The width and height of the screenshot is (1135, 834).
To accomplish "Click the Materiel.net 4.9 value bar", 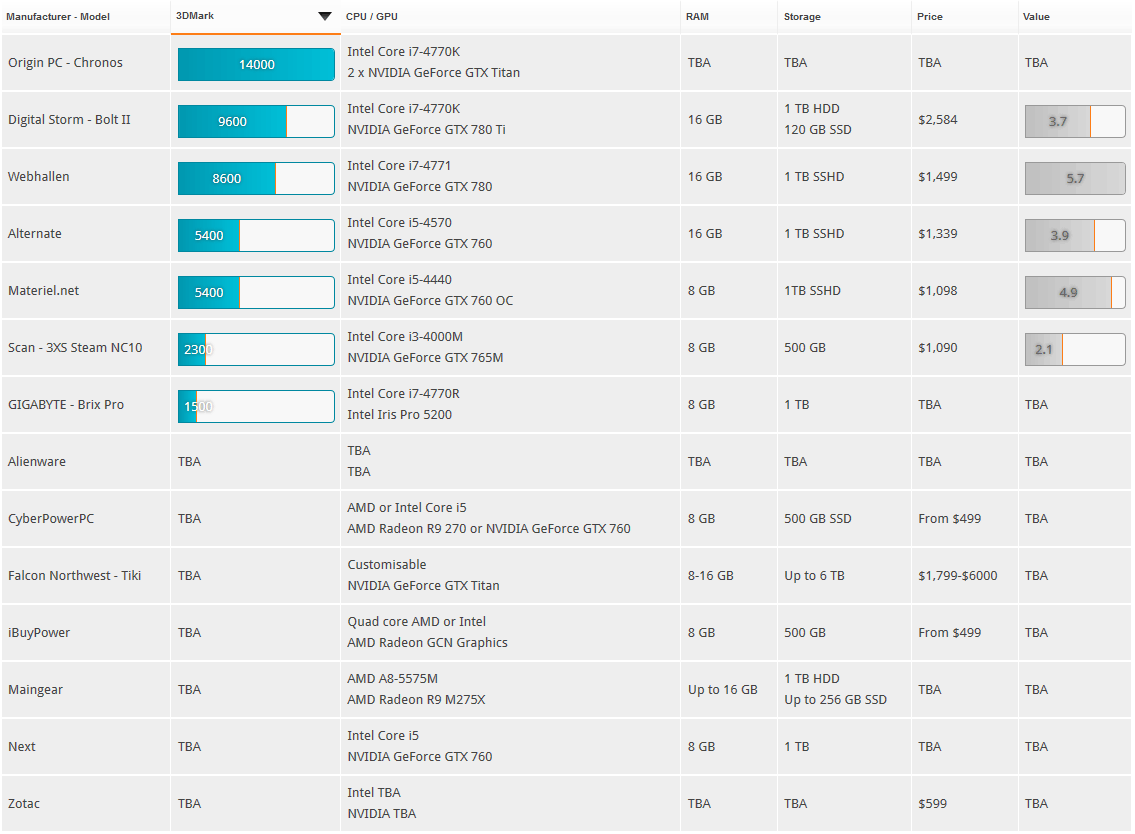I will pos(1075,293).
